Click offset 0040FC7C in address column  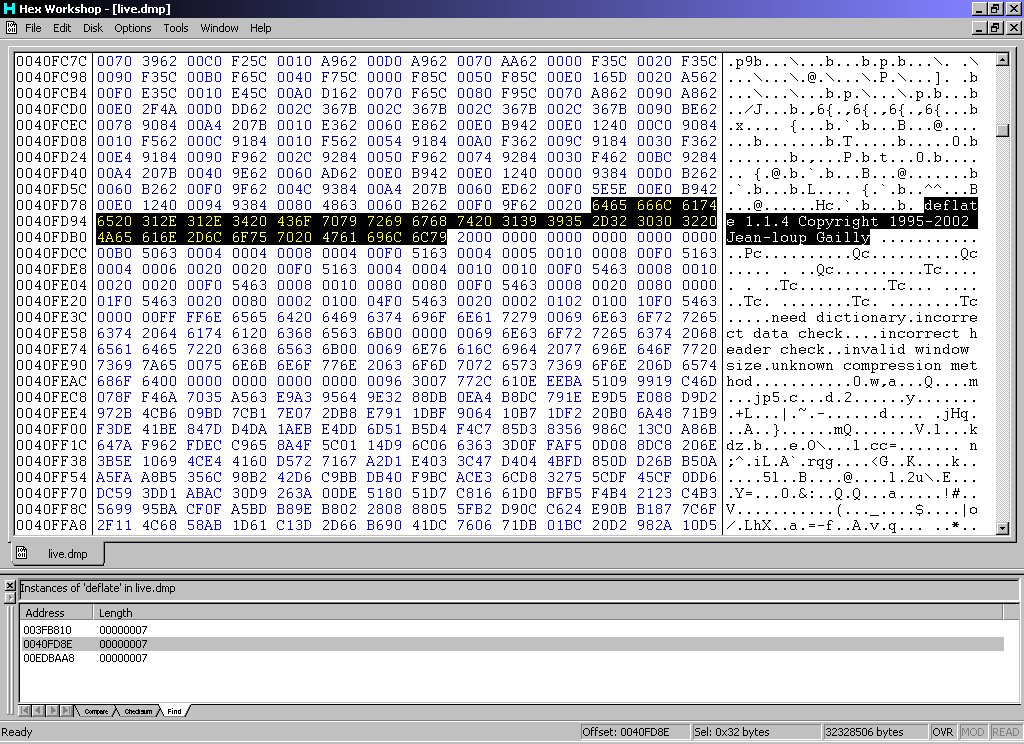(x=52, y=61)
